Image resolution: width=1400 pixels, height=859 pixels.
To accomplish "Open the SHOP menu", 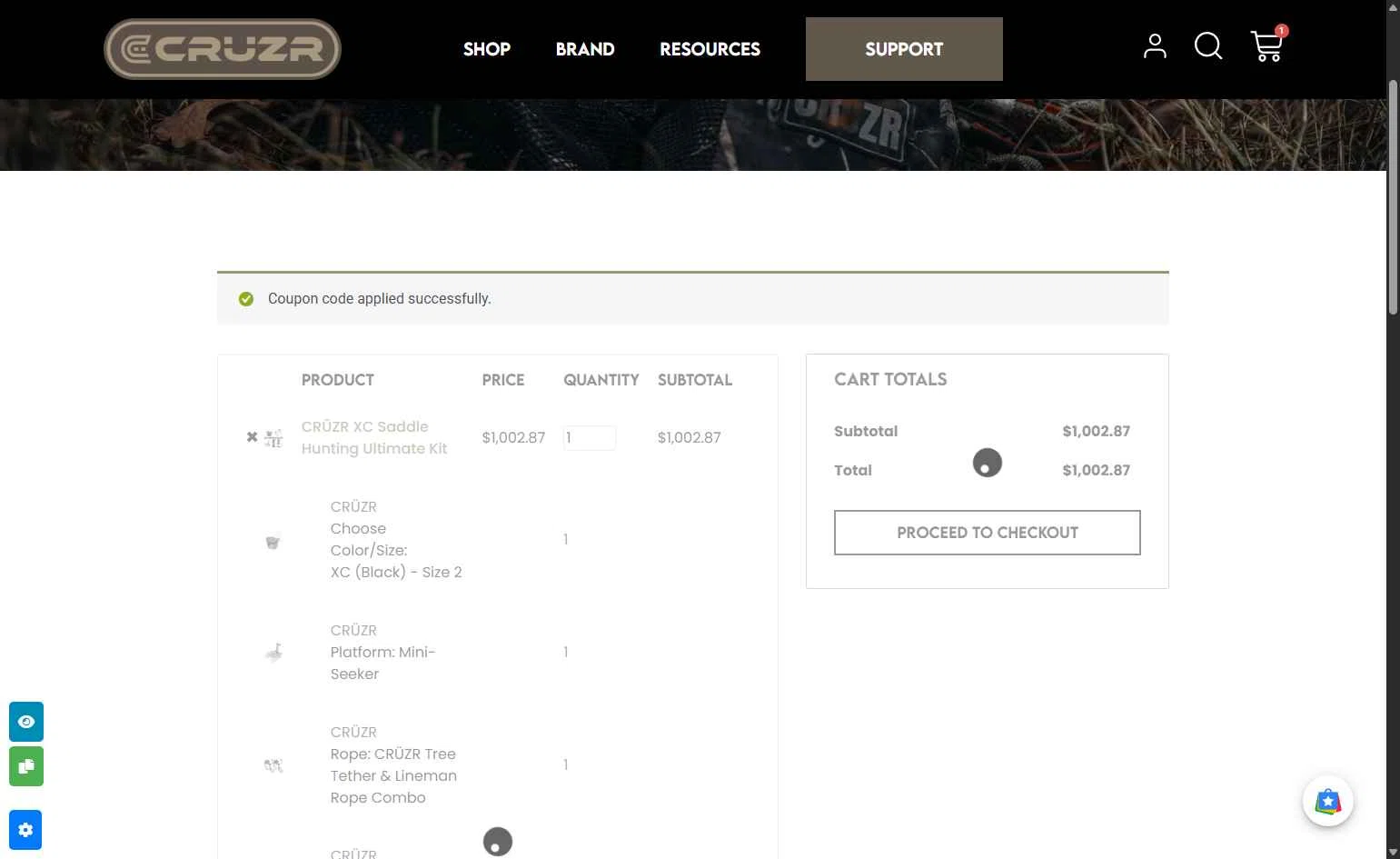I will tap(487, 49).
